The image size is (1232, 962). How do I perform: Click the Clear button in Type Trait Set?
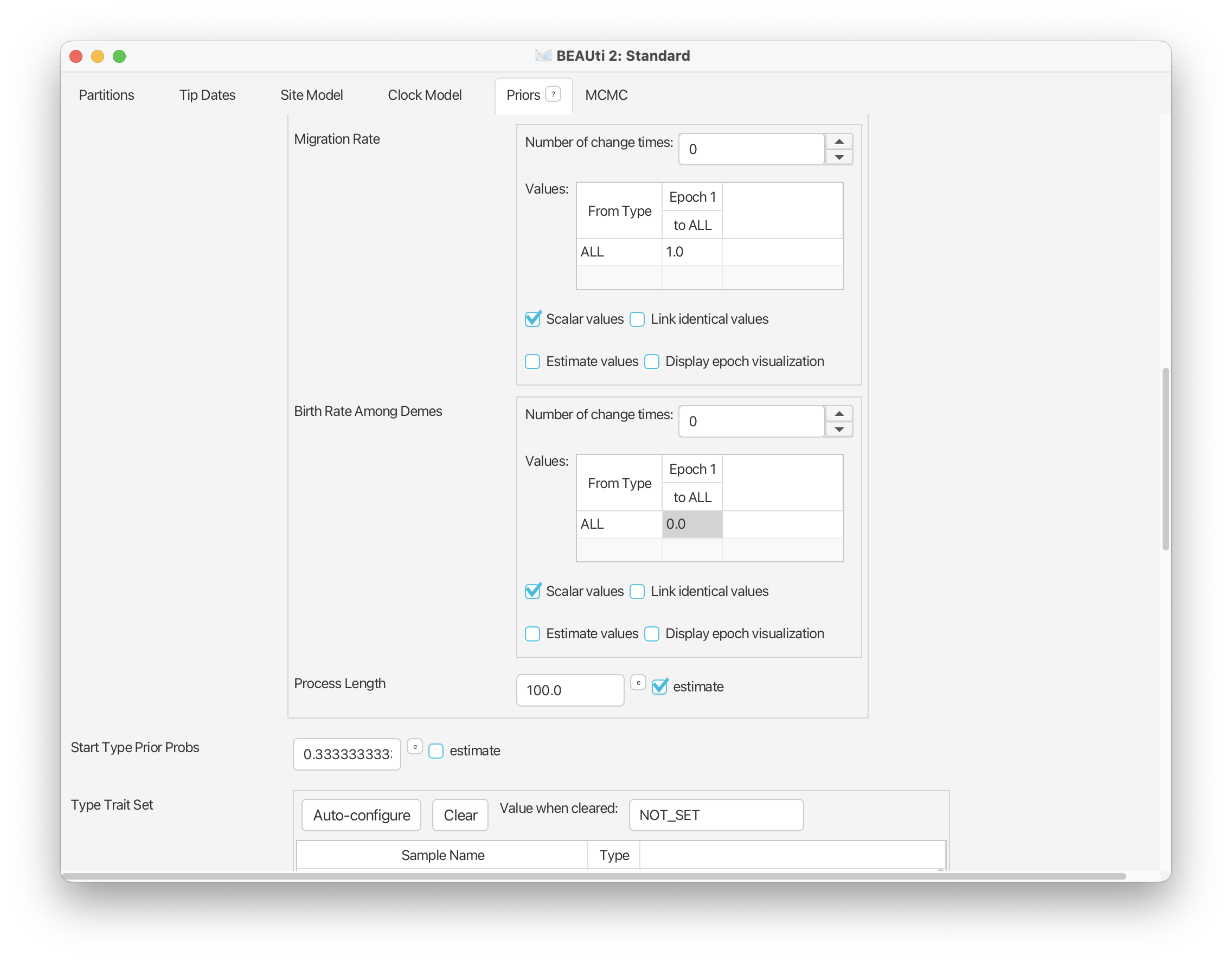coord(460,815)
